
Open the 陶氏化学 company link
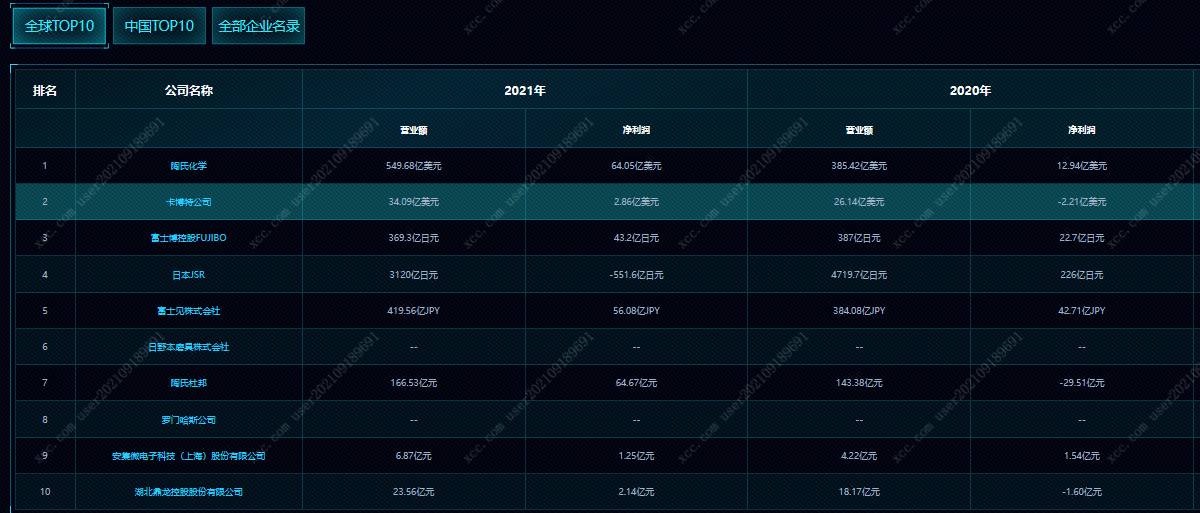pos(188,166)
